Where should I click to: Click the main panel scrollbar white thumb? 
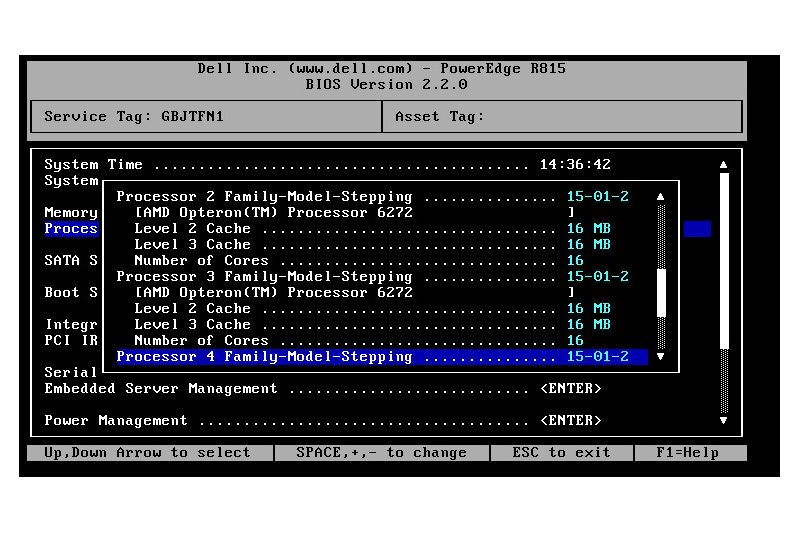[724, 261]
